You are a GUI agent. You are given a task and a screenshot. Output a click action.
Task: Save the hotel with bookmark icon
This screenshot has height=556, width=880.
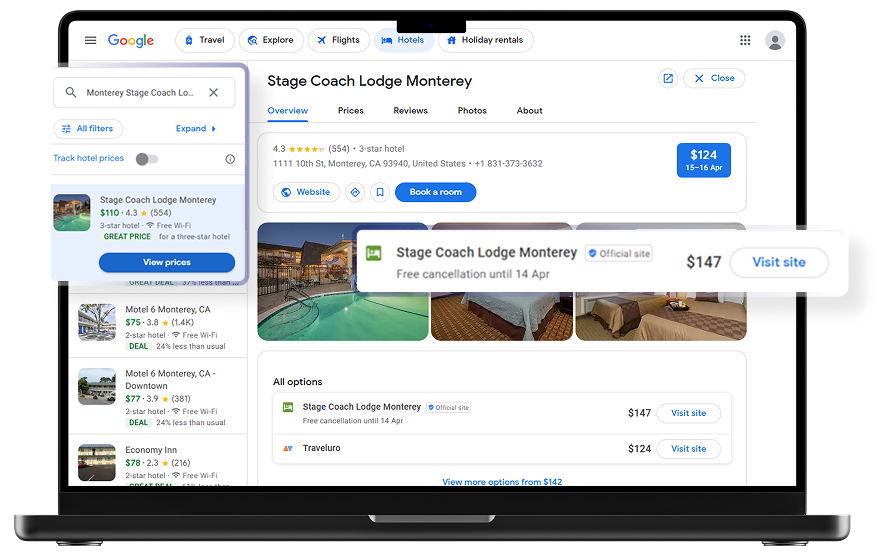pyautogui.click(x=380, y=192)
